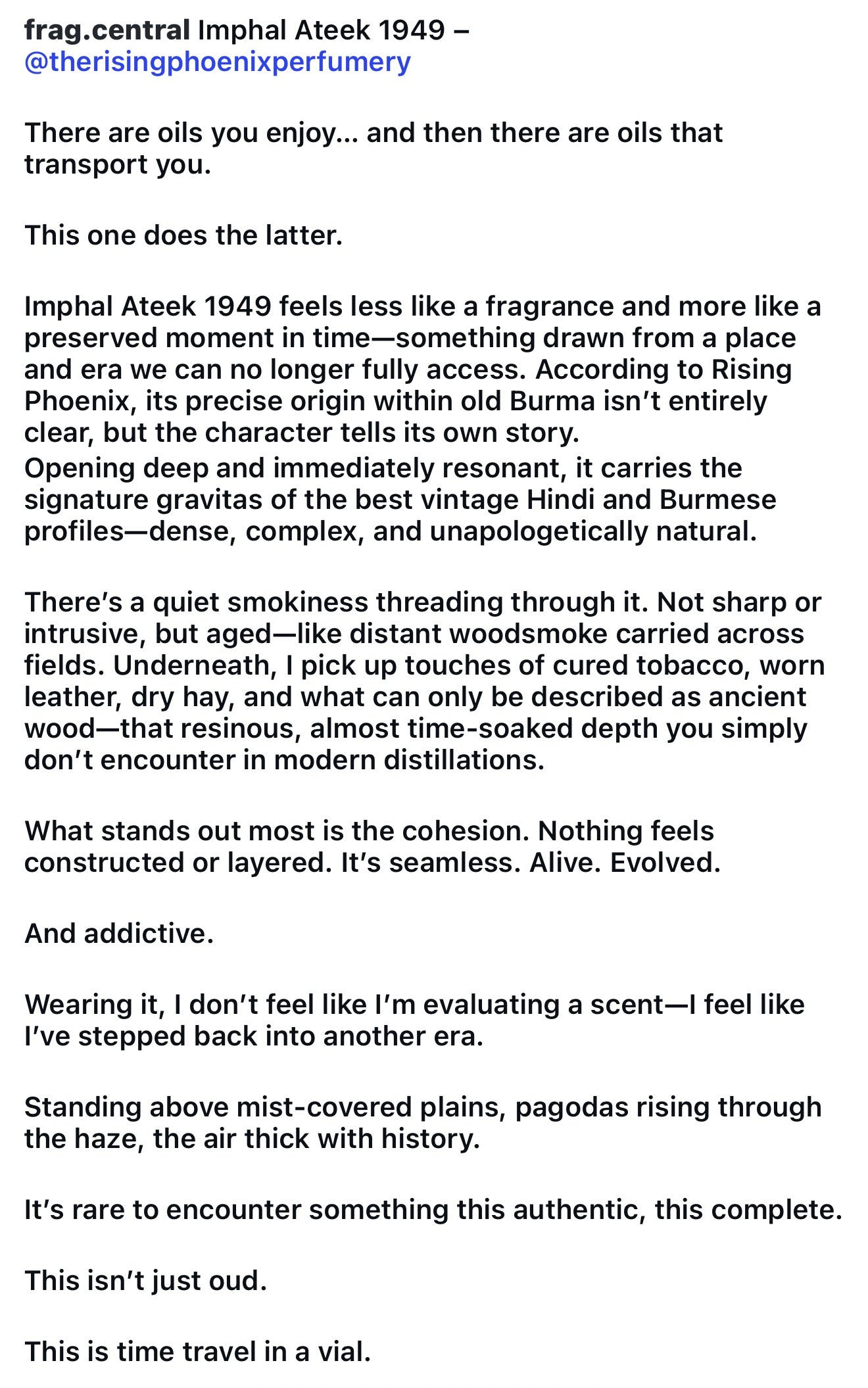
Task: Click the sentence starting 'There are oils you enjoy'
Action: tap(374, 149)
